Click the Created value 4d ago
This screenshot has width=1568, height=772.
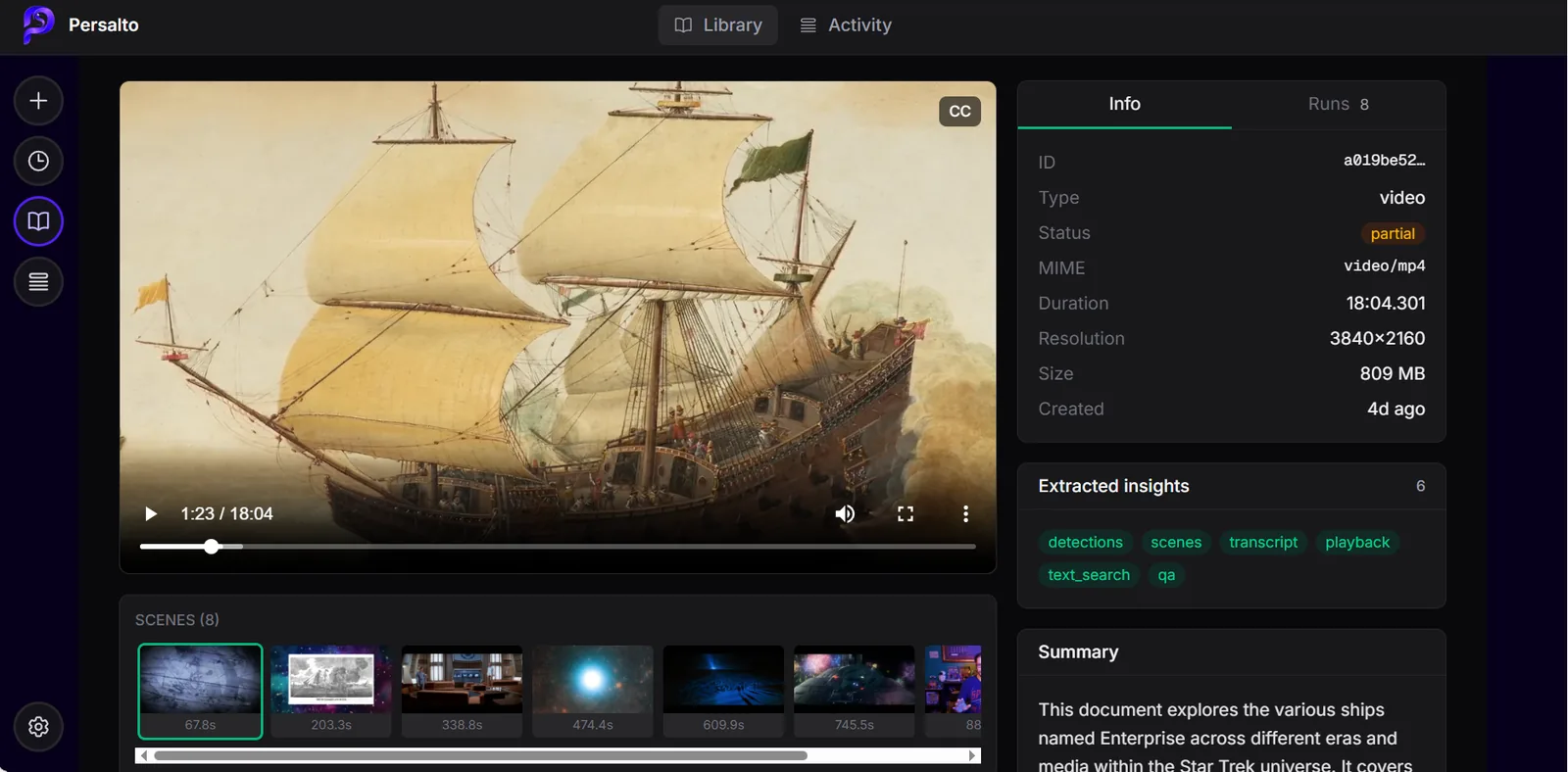[1396, 410]
